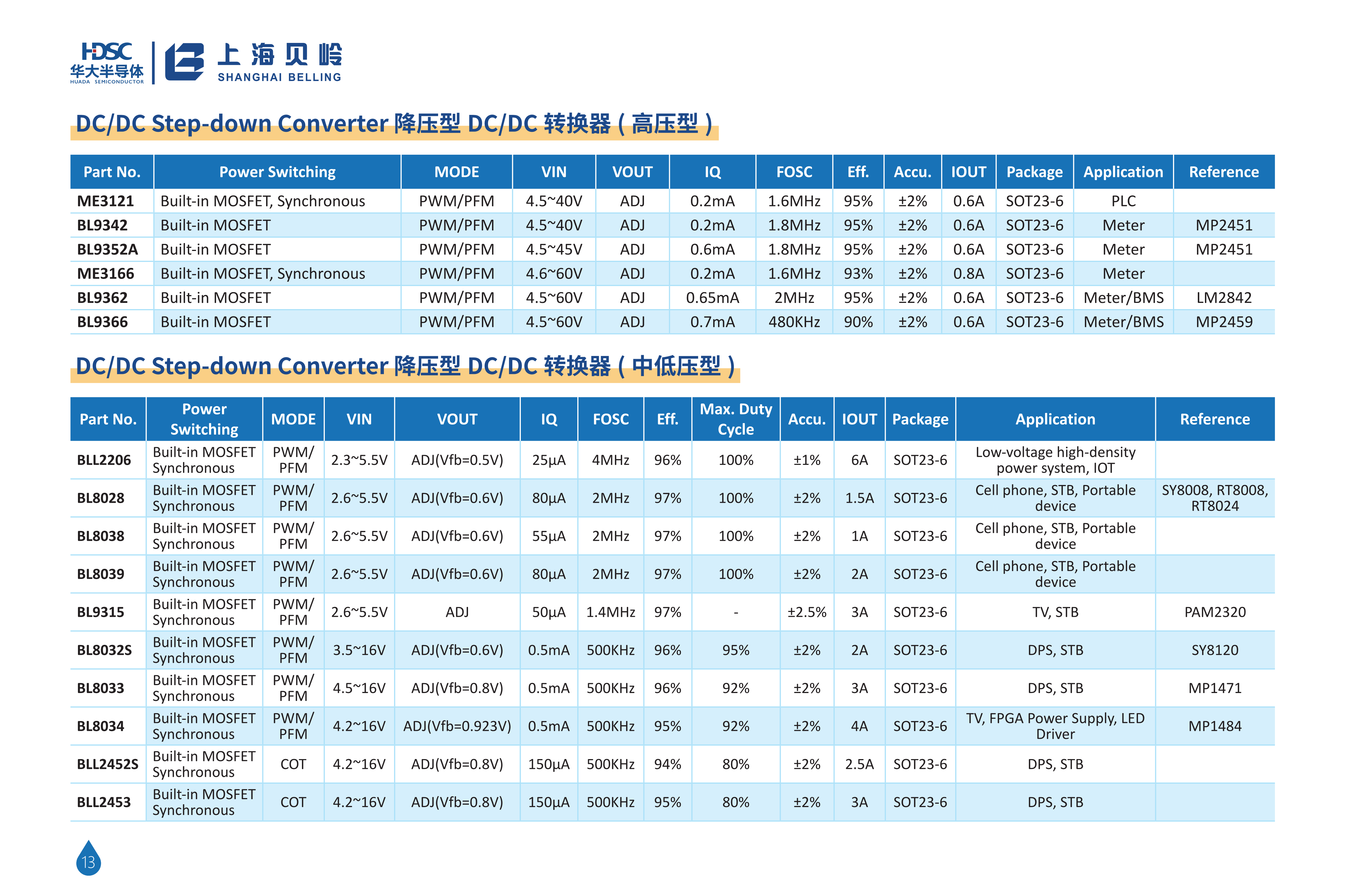The image size is (1345, 896).
Task: Click part number BL9315
Action: pos(101,612)
